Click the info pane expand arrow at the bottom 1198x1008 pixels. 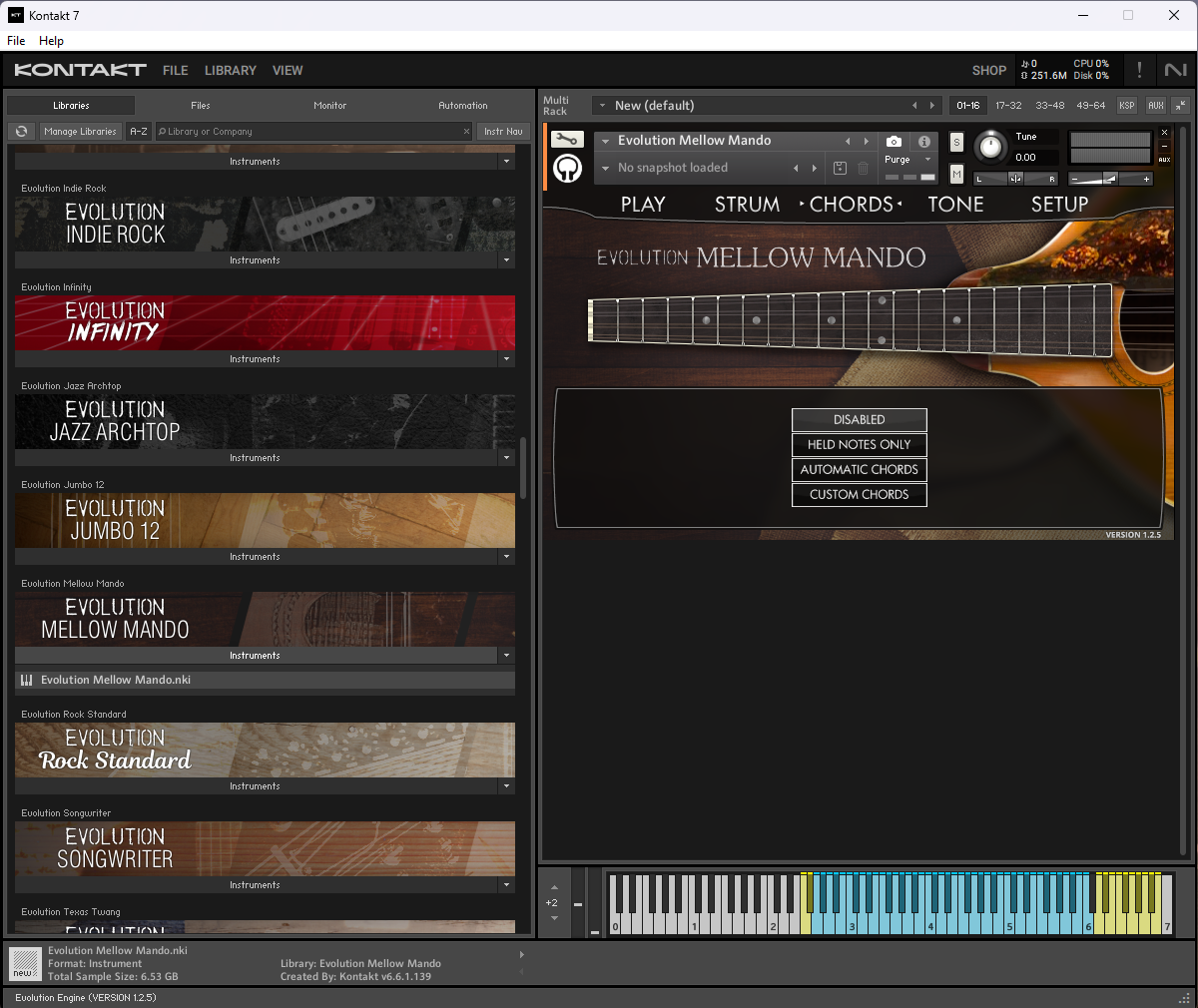pos(521,955)
